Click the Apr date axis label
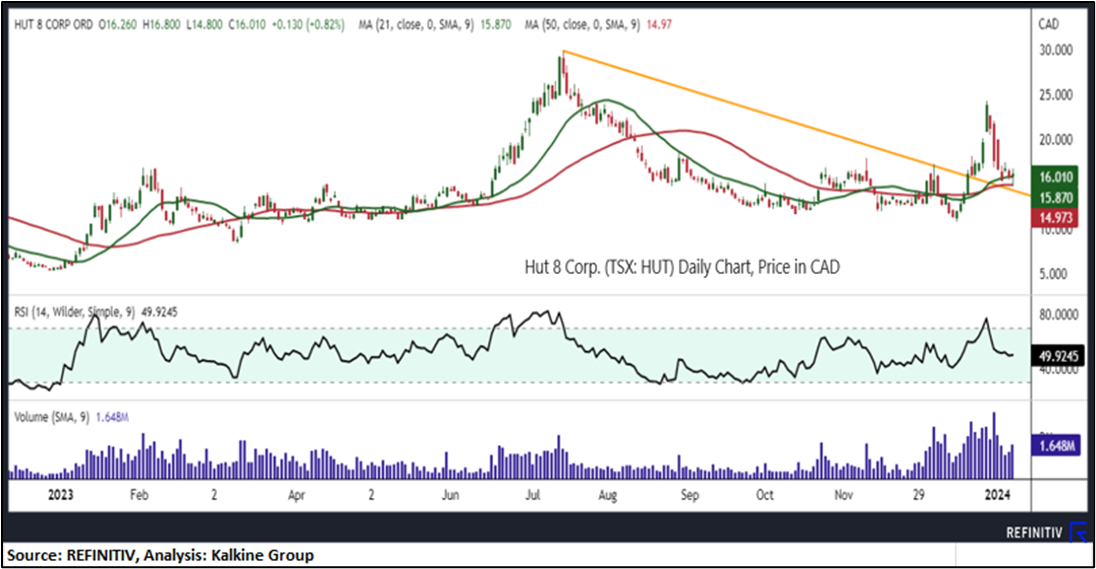This screenshot has width=1096, height=569. tap(296, 495)
